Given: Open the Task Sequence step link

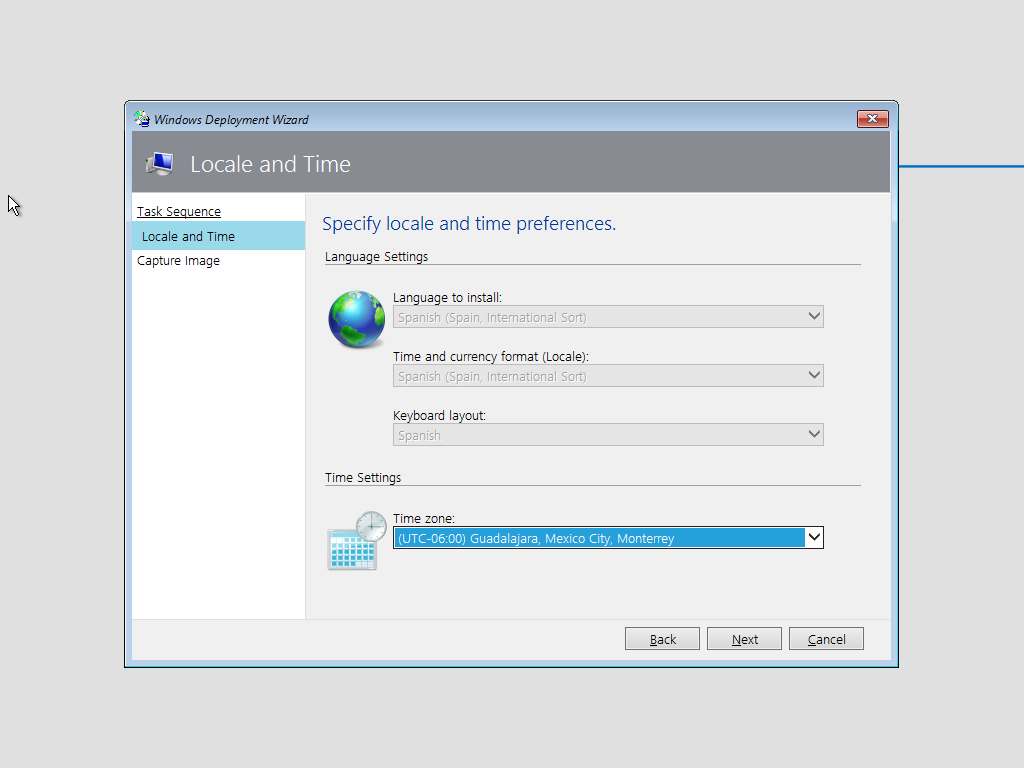Looking at the screenshot, I should pos(179,211).
